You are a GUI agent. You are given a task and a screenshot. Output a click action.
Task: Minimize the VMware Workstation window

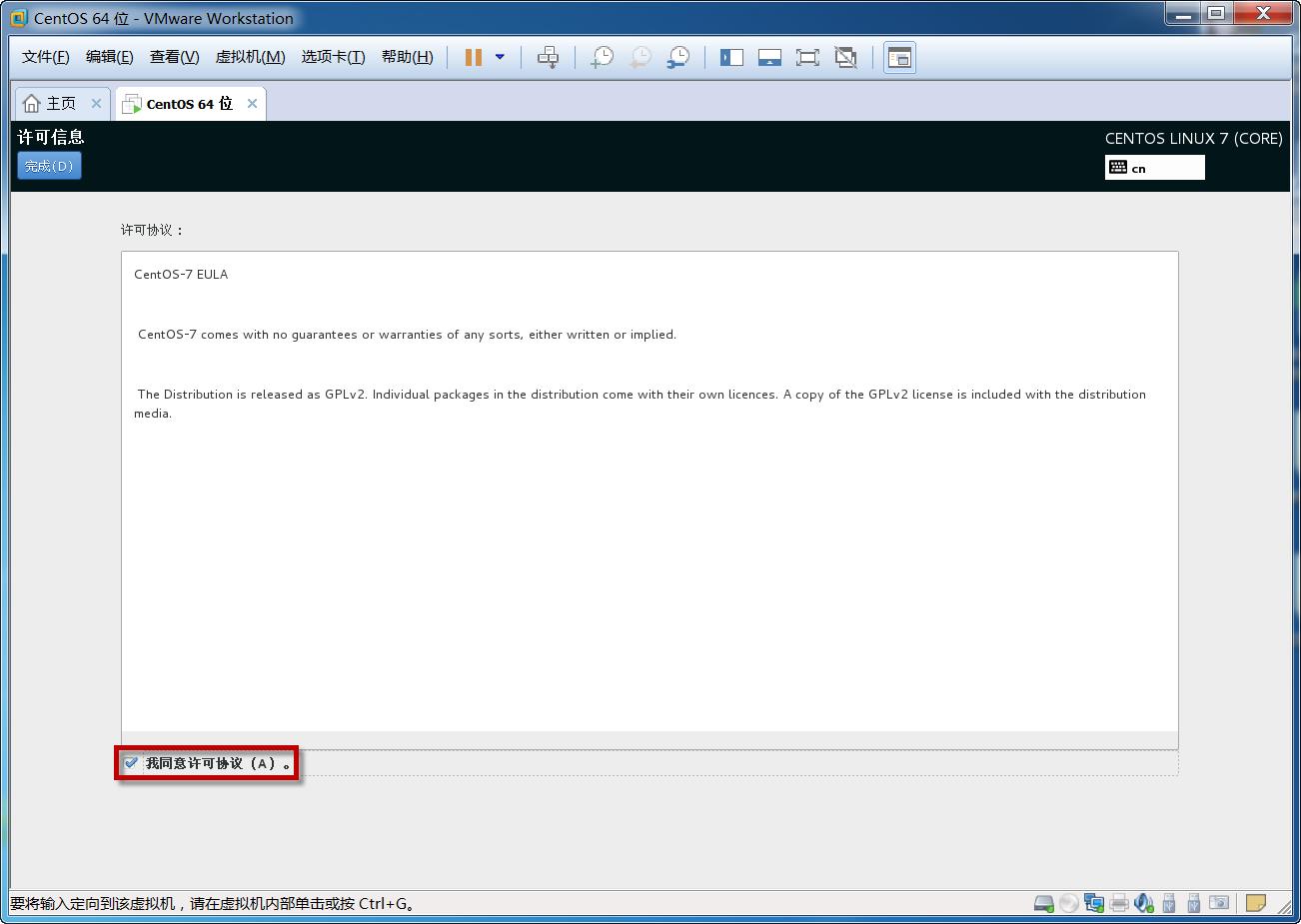(x=1183, y=14)
